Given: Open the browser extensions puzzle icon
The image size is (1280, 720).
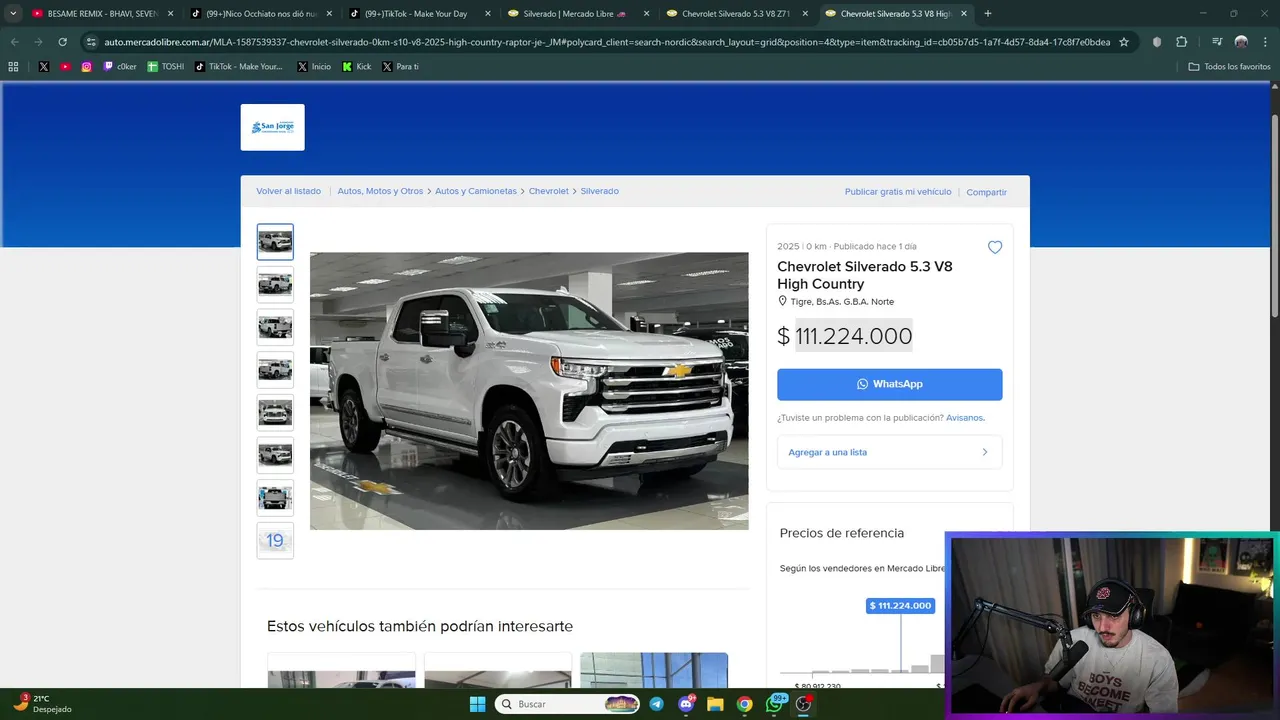Looking at the screenshot, I should click(x=1181, y=42).
